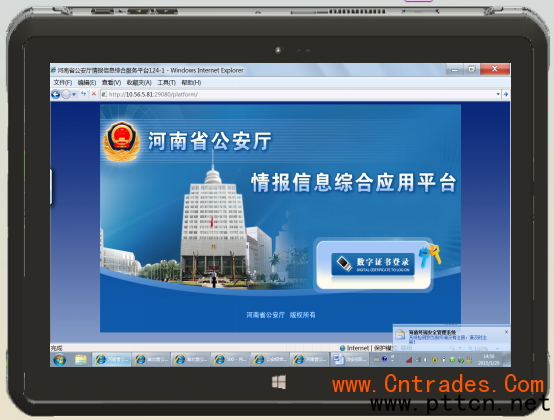This screenshot has height=420, width=554.
Task: Expand the address bar history dropdown
Action: pyautogui.click(x=498, y=94)
